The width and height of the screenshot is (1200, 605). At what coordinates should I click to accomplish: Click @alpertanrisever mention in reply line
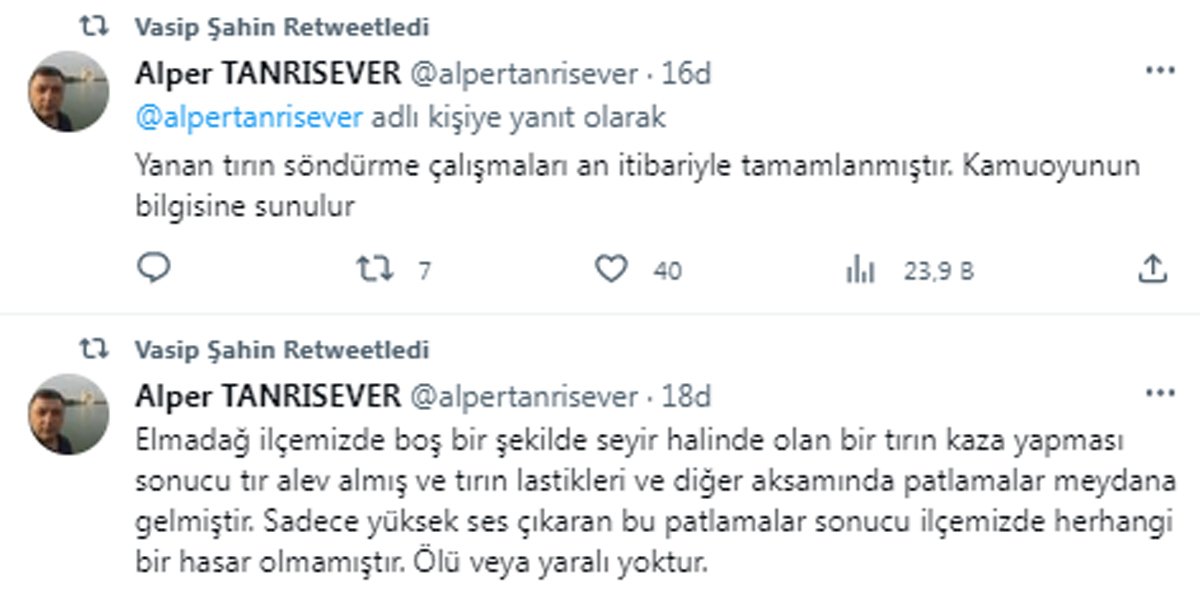click(249, 118)
